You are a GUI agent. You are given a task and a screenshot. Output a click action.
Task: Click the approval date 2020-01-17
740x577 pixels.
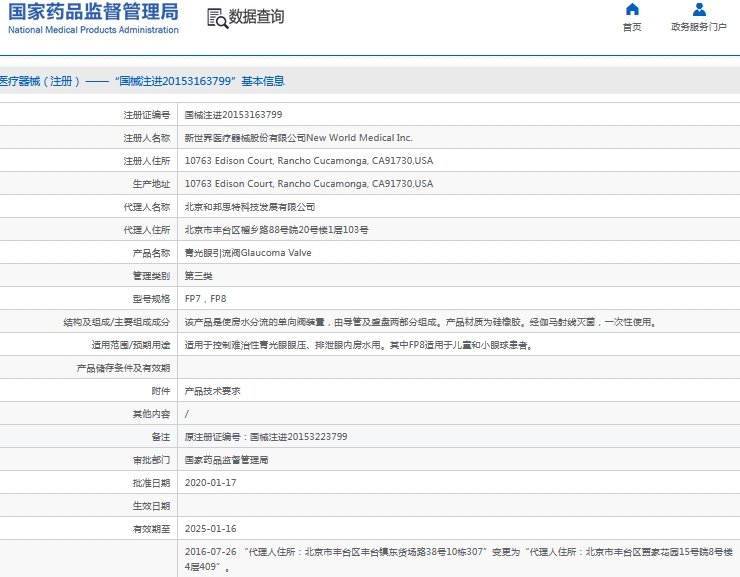[210, 483]
